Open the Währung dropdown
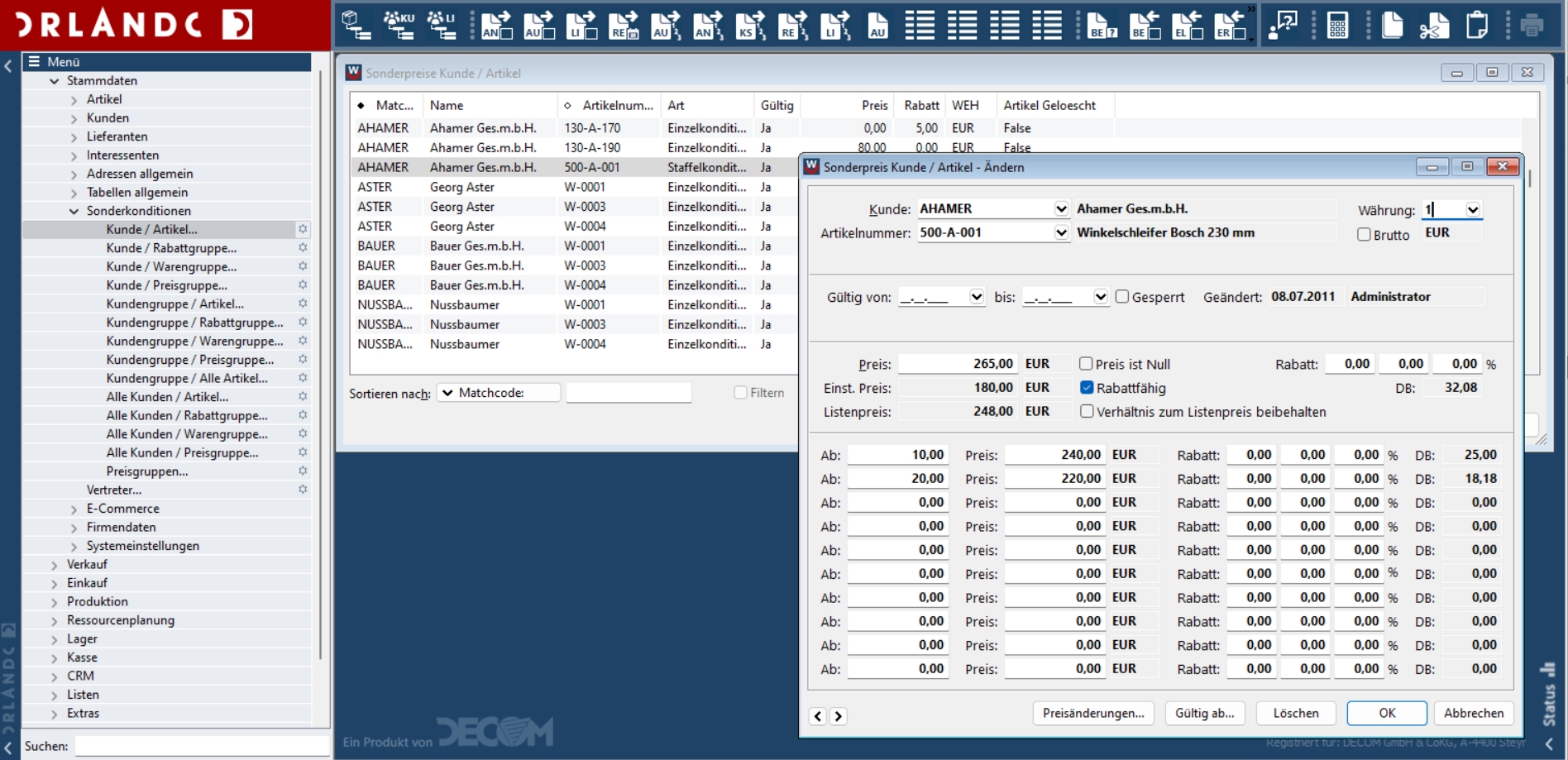Viewport: 1568px width, 760px height. point(1473,210)
